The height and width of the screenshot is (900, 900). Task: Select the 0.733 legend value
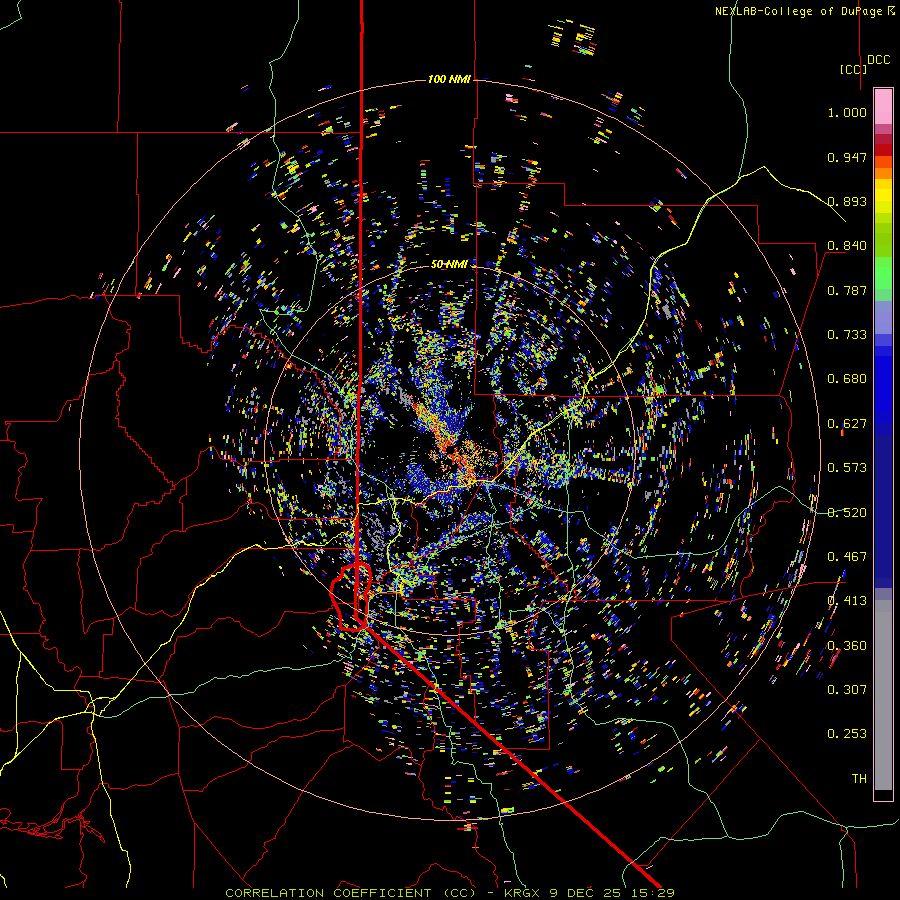coord(847,335)
